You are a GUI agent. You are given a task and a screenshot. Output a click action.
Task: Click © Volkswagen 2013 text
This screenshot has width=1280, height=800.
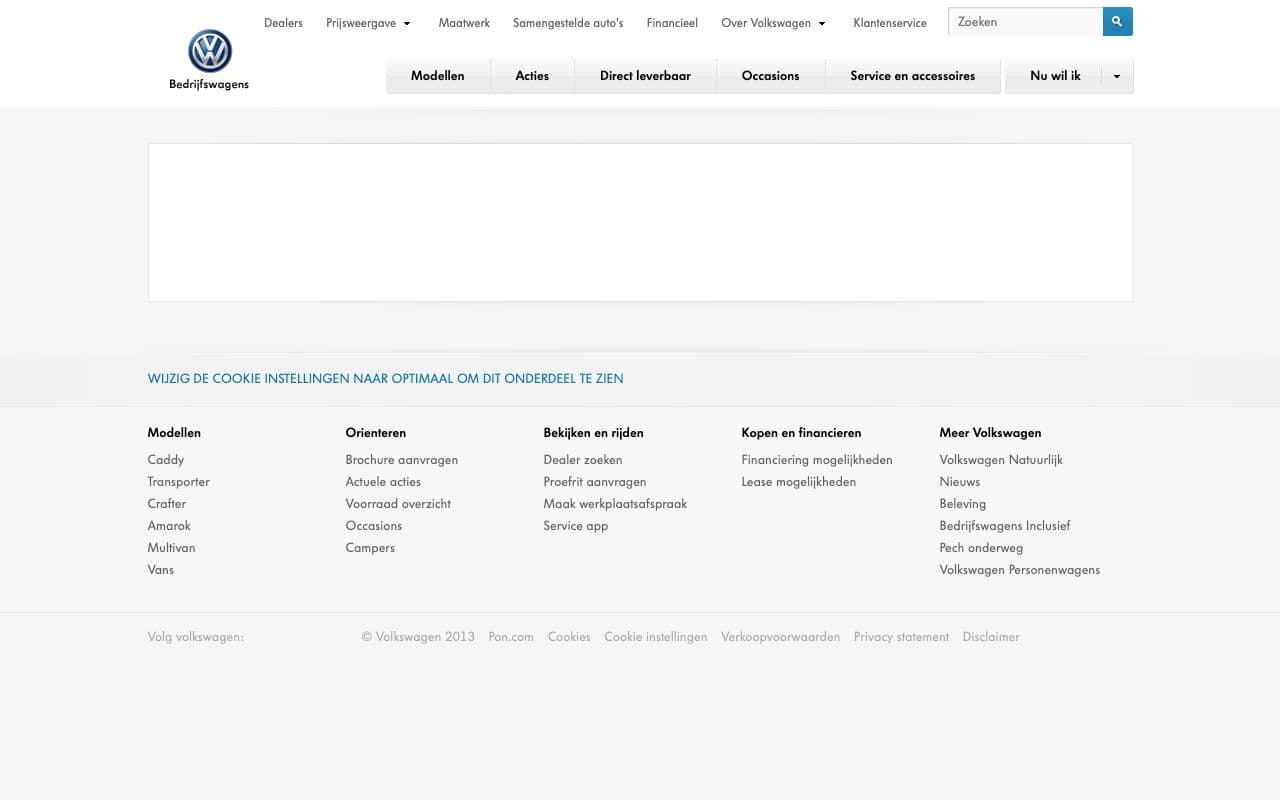click(x=418, y=637)
